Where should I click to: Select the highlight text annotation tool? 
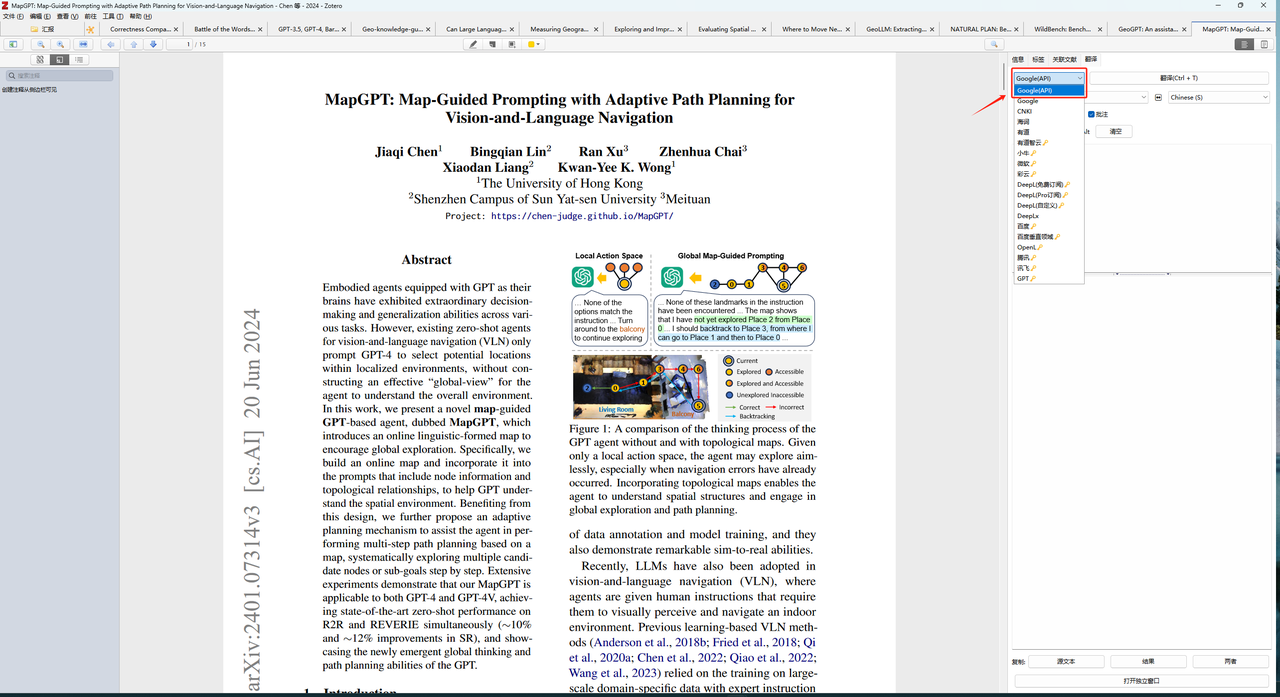(473, 44)
